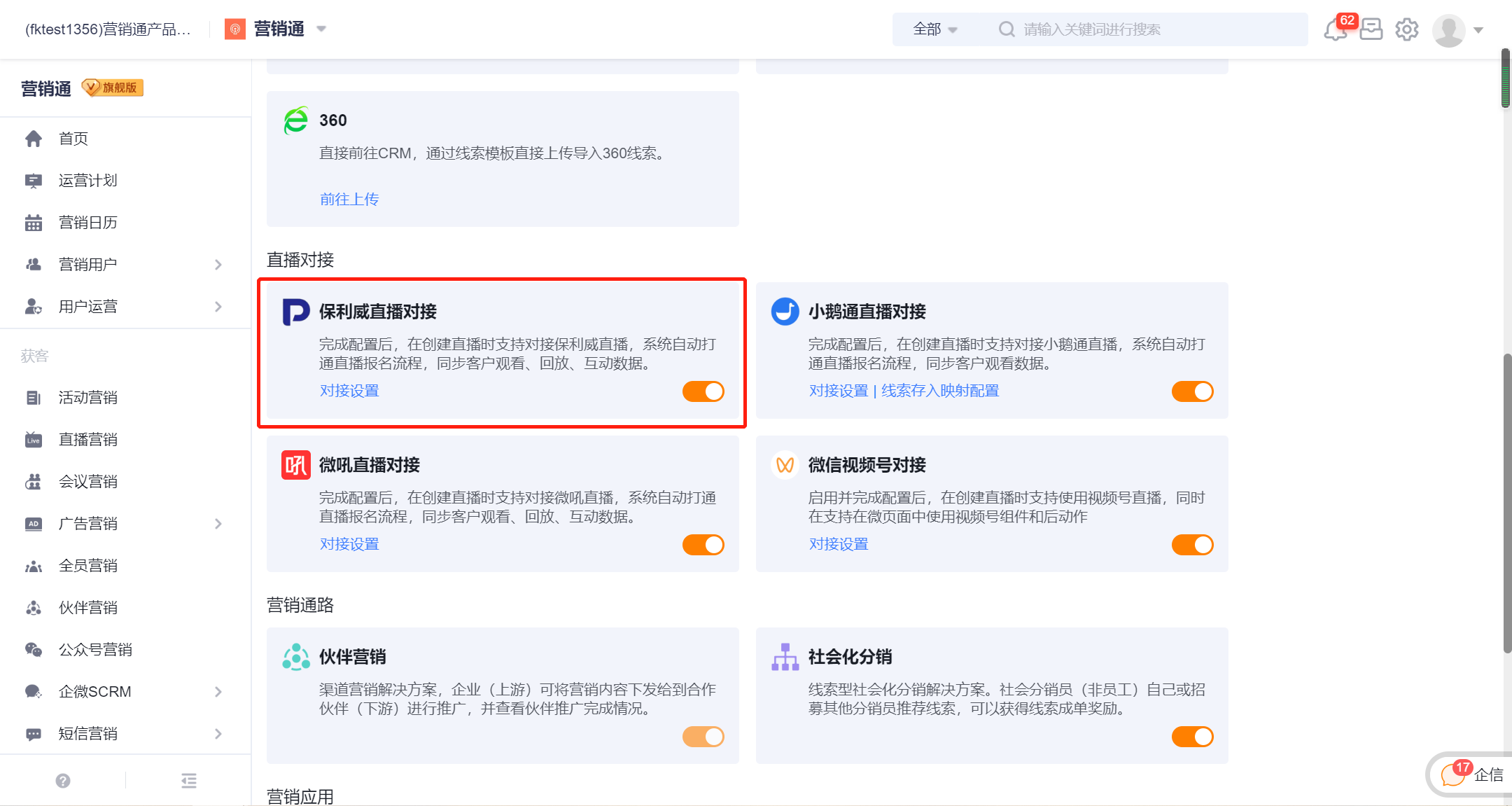Click the help question mark icon
This screenshot has height=806, width=1512.
pyautogui.click(x=63, y=781)
